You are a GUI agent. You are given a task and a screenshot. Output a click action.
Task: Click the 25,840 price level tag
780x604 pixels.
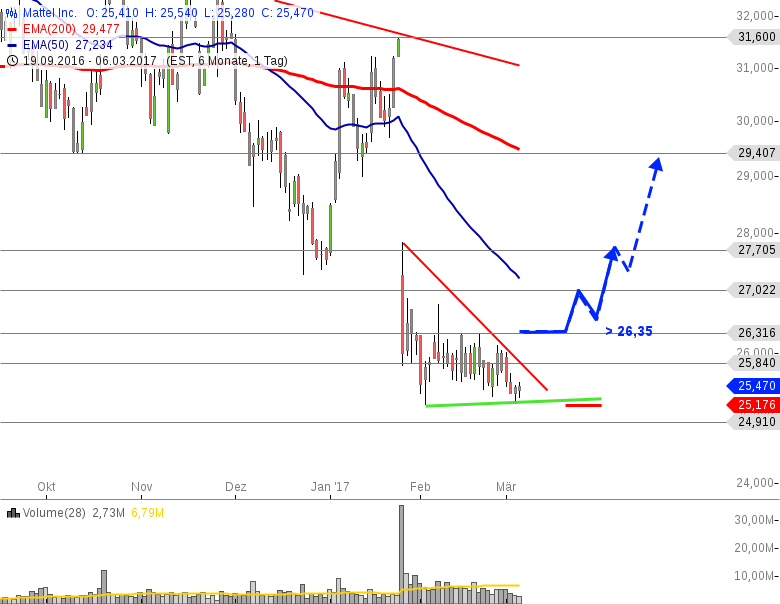[x=753, y=363]
